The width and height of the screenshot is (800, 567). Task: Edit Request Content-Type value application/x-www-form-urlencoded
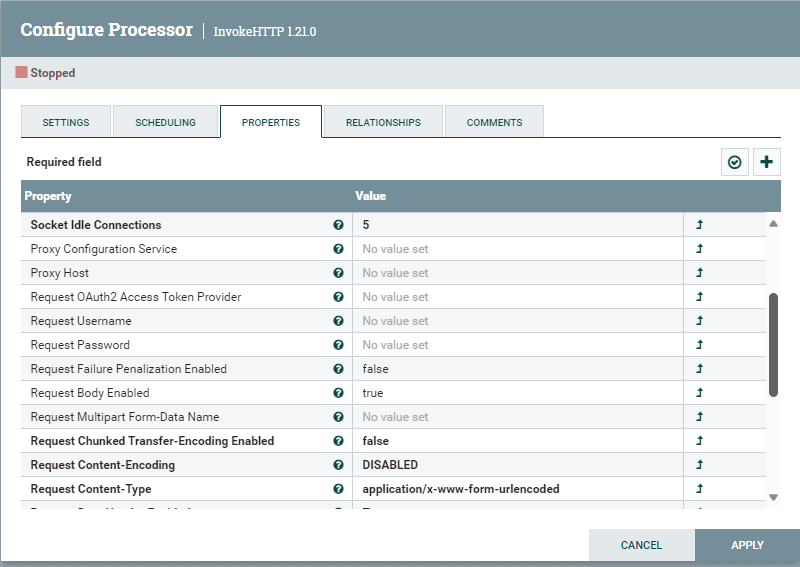(x=517, y=488)
